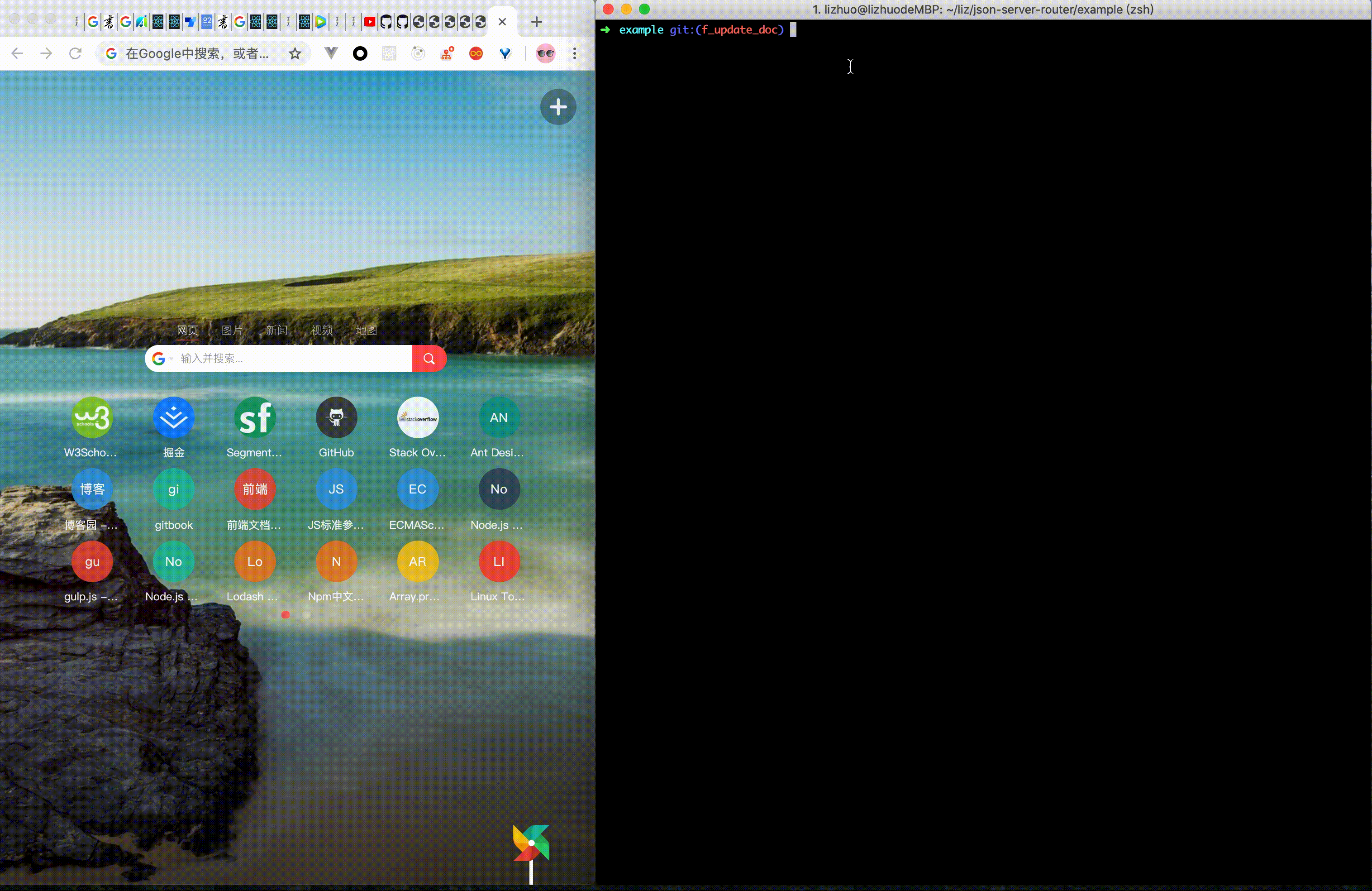
Task: Open the W3Schools speed dial shortcut
Action: tap(92, 417)
